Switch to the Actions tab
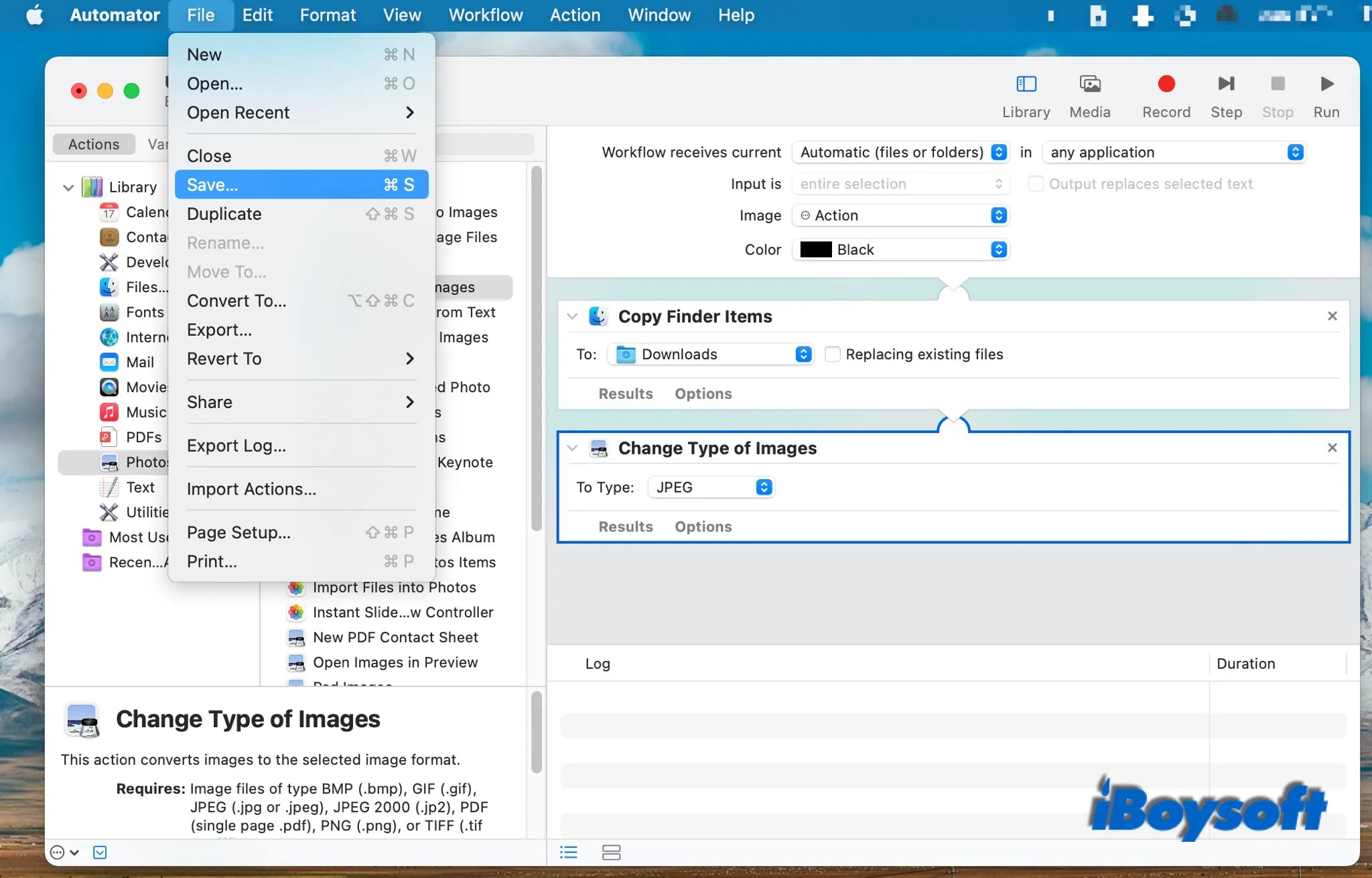 coord(93,143)
